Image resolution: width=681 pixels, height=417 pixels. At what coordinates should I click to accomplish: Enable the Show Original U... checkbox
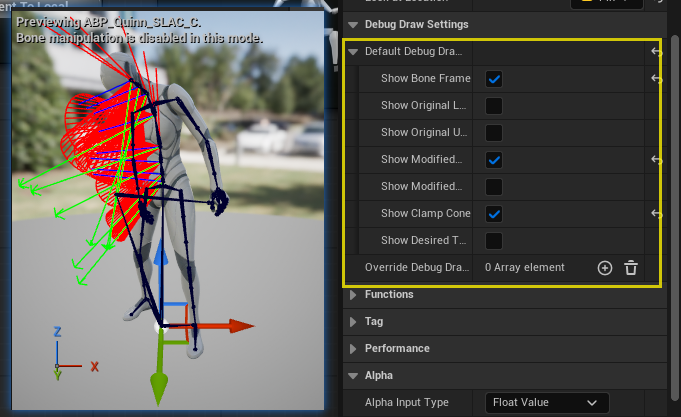tap(494, 133)
